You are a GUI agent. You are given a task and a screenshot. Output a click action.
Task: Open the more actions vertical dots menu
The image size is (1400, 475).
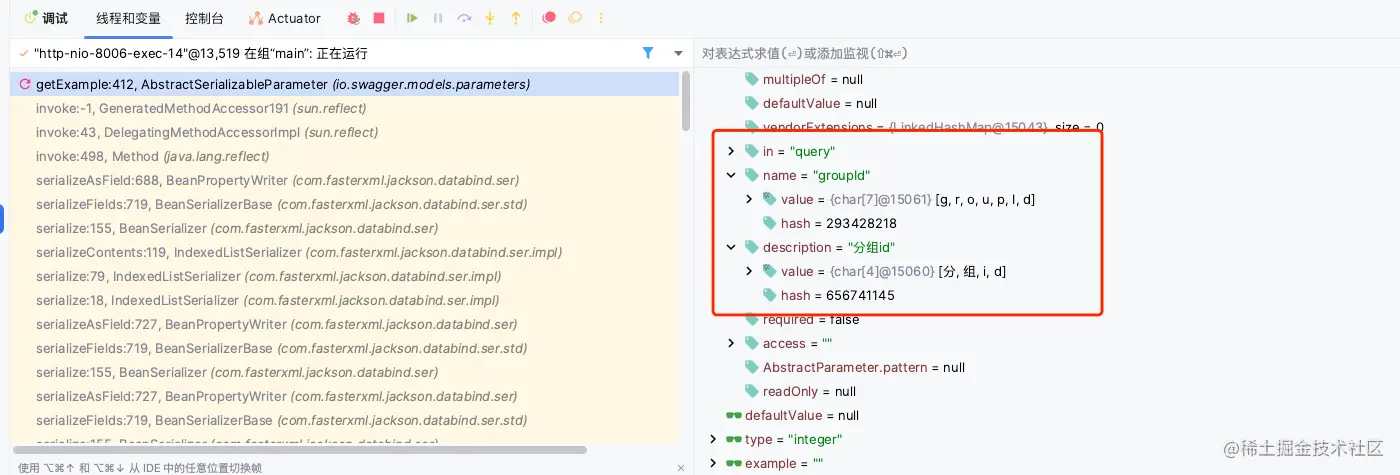(x=601, y=18)
